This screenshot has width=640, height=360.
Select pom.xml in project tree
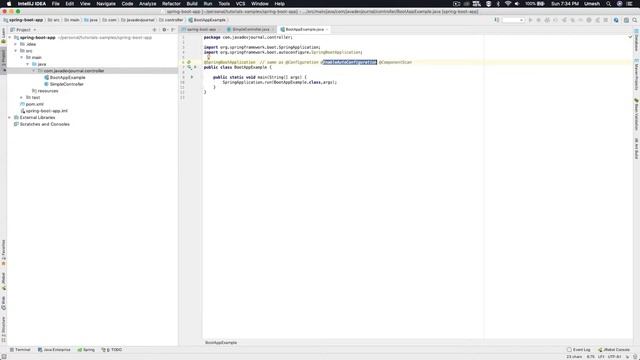click(31, 104)
